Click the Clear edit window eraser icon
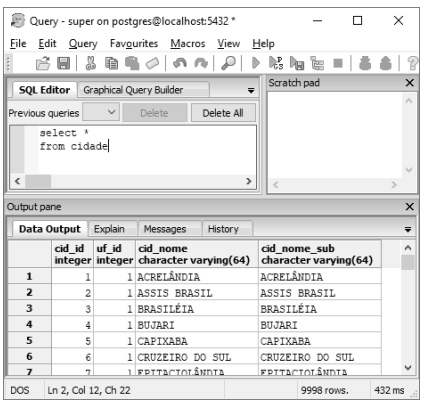Image resolution: width=424 pixels, height=404 pixels. pyautogui.click(x=152, y=63)
